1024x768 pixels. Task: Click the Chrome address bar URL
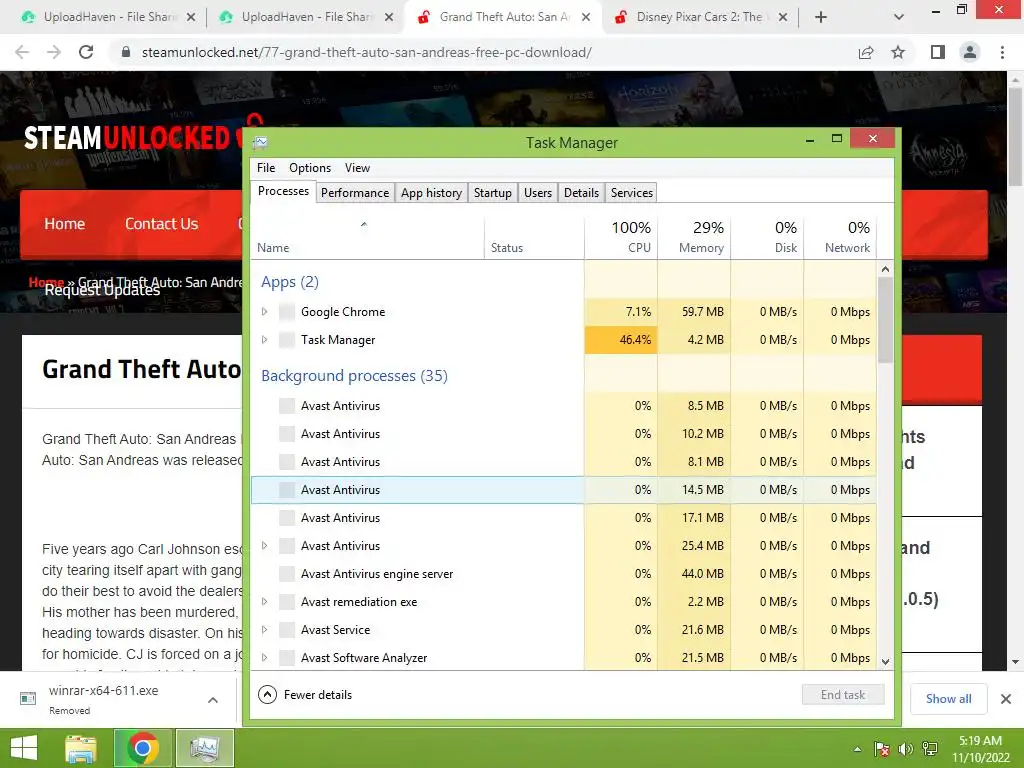(x=366, y=52)
